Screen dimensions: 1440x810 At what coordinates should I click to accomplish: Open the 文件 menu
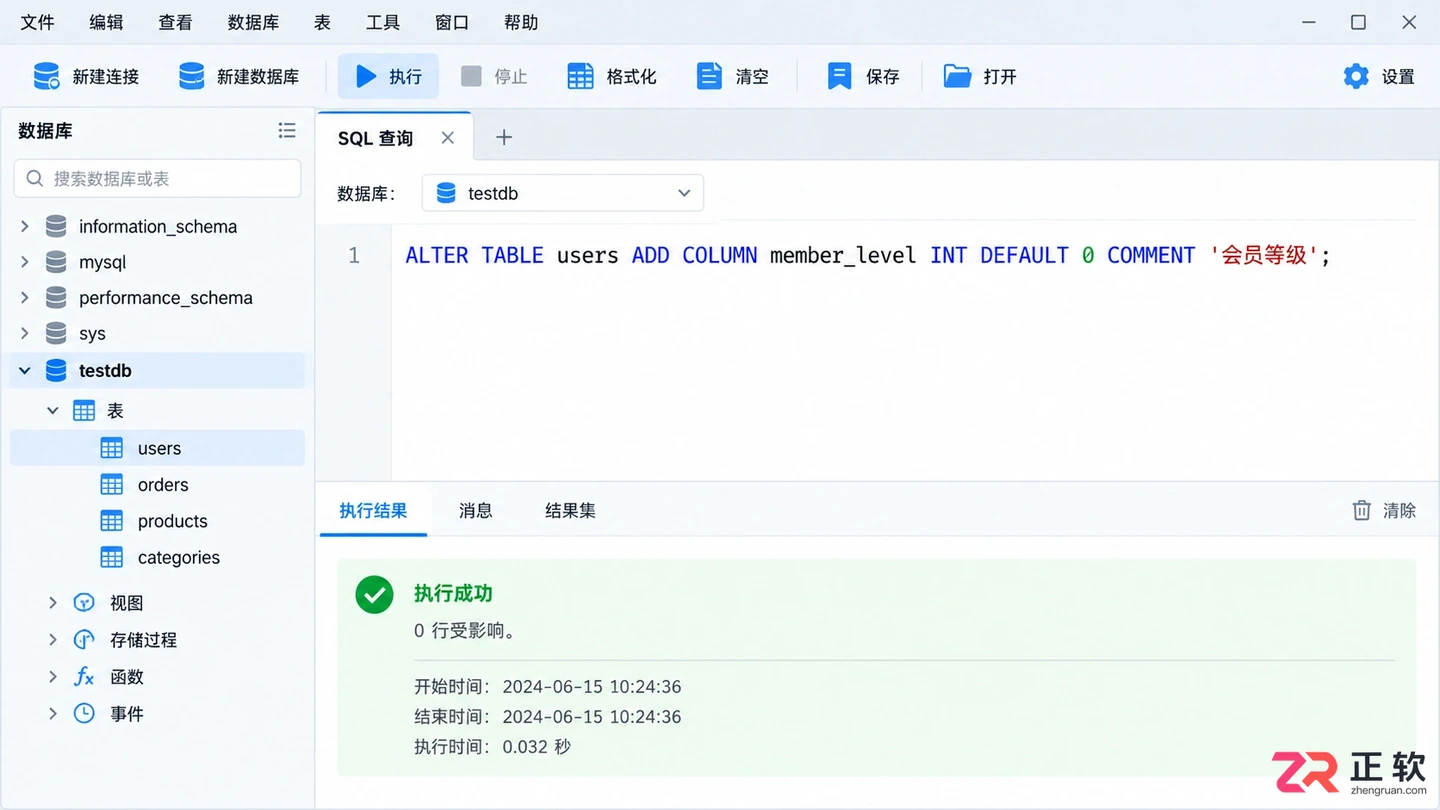coord(37,22)
